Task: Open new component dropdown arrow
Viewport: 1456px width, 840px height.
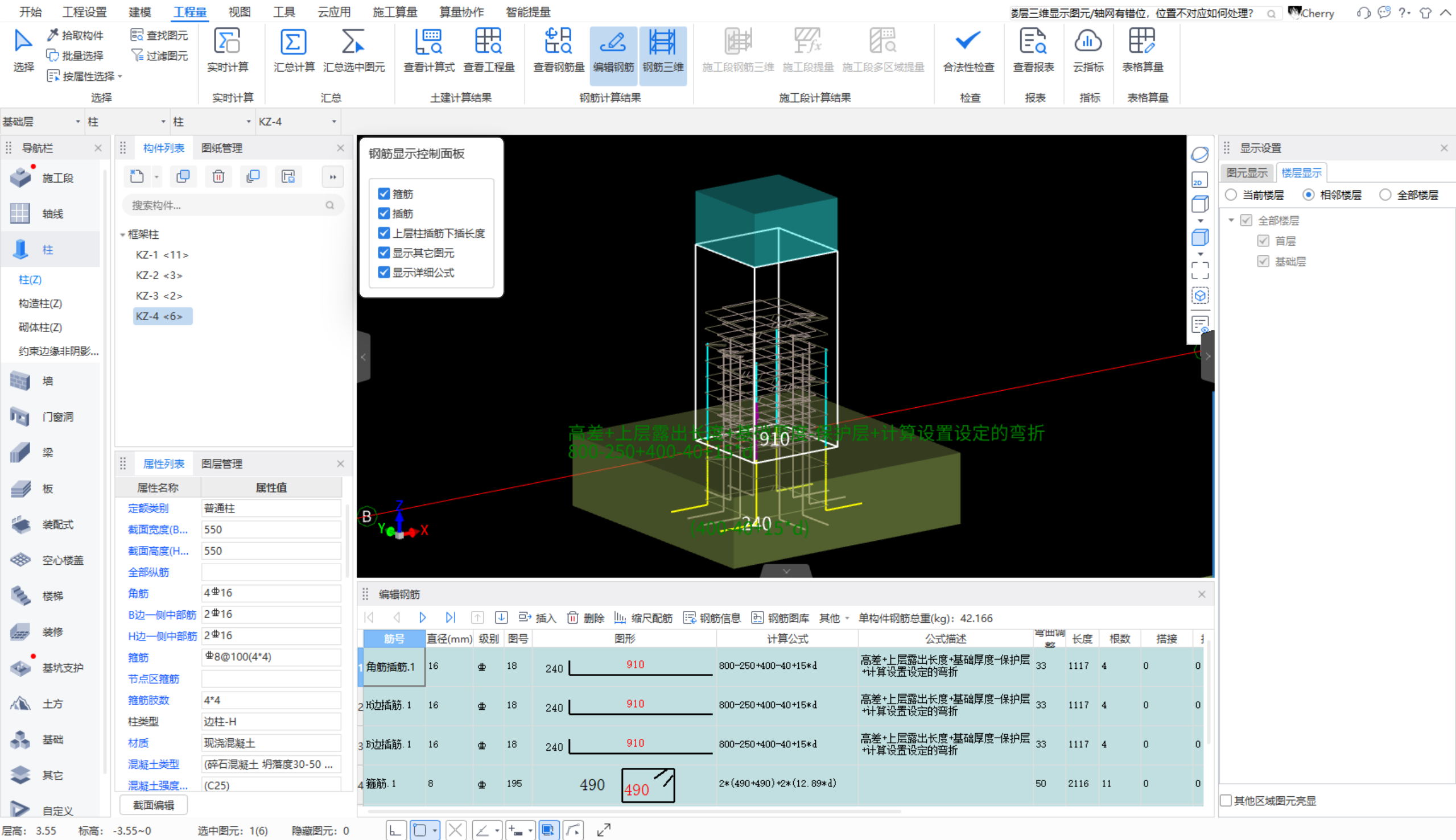Action: point(156,177)
